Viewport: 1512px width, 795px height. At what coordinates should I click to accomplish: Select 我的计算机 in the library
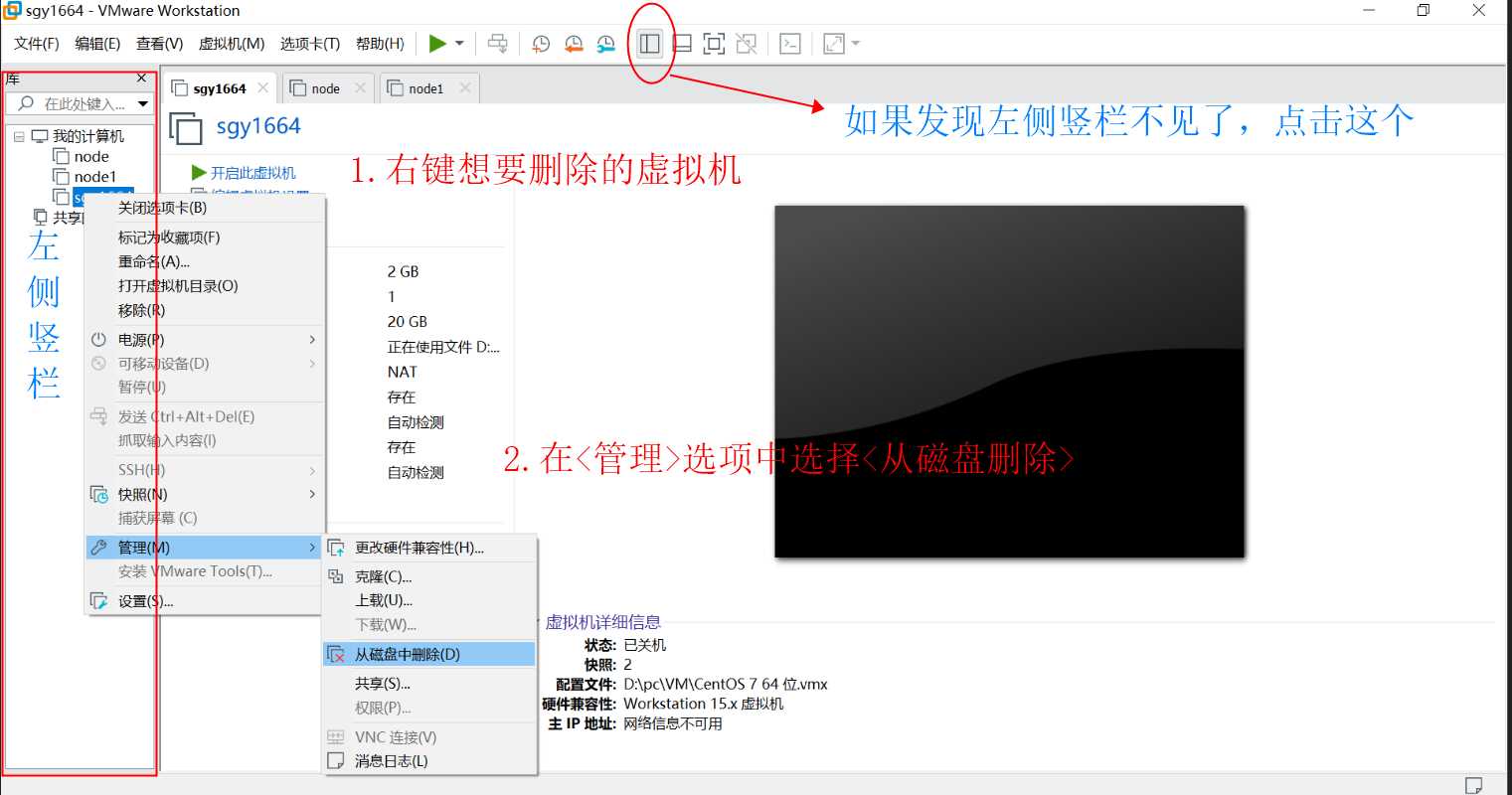[87, 136]
